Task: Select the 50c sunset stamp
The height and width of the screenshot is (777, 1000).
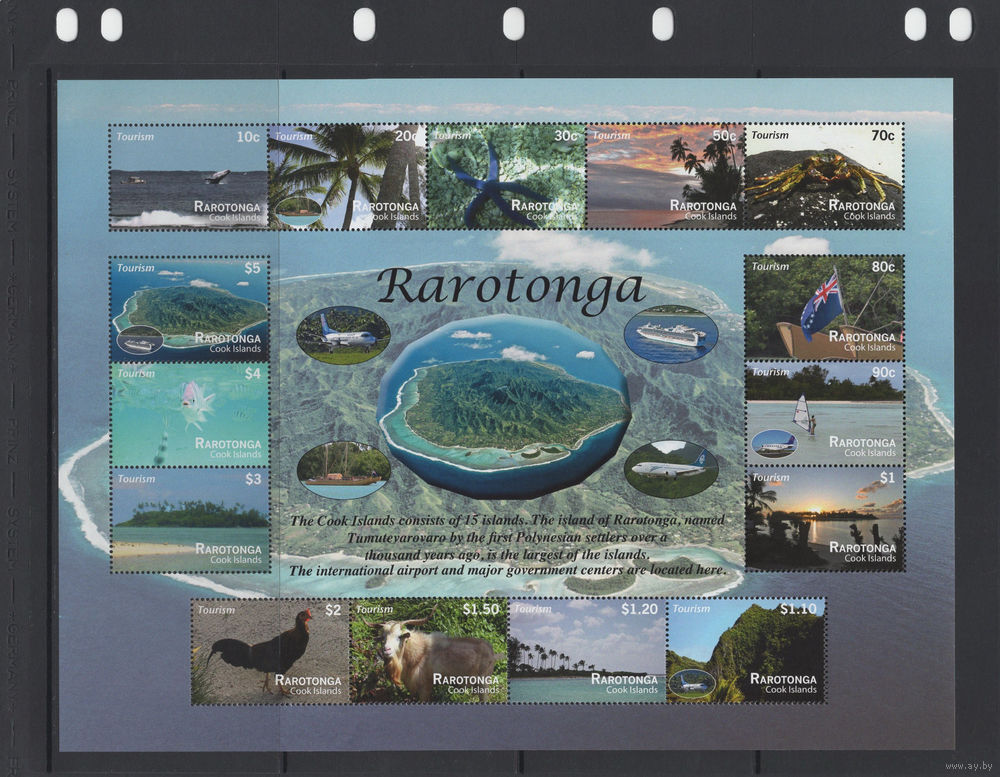Action: pos(665,177)
